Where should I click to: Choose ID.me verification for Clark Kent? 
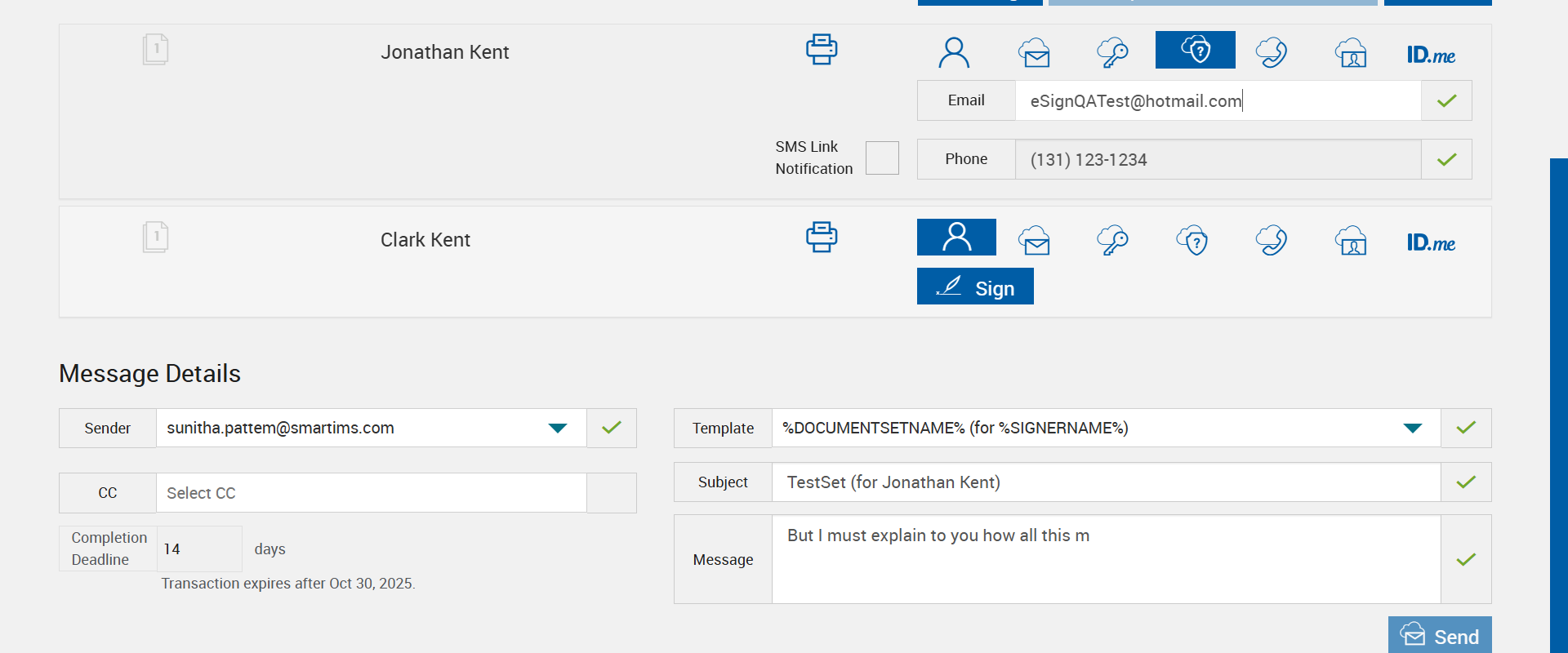1431,242
